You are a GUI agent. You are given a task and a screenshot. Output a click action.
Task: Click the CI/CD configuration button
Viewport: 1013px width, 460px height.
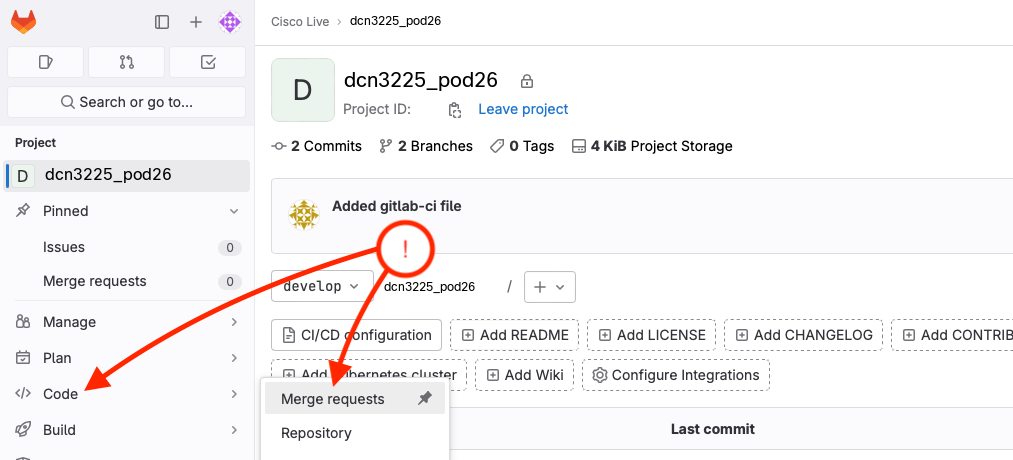[x=357, y=335]
